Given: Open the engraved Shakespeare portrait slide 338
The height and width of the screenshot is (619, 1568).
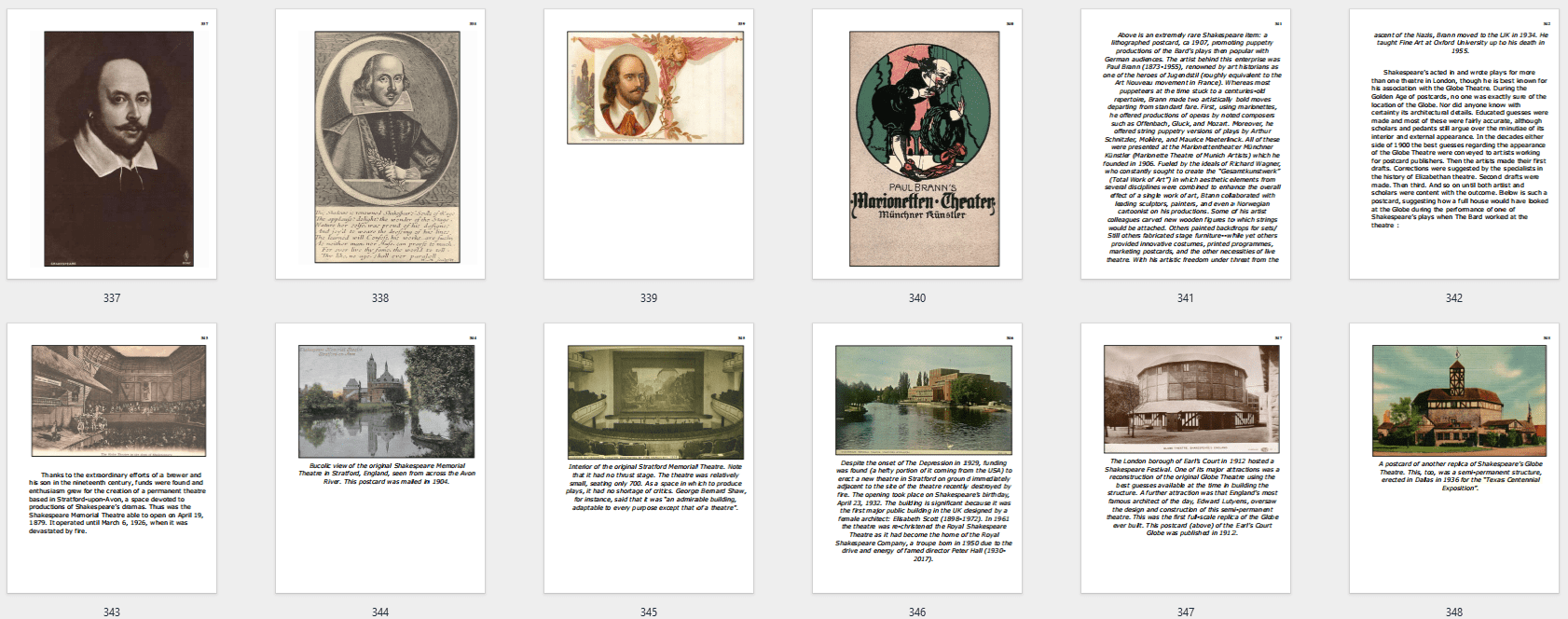Looking at the screenshot, I should tap(380, 144).
